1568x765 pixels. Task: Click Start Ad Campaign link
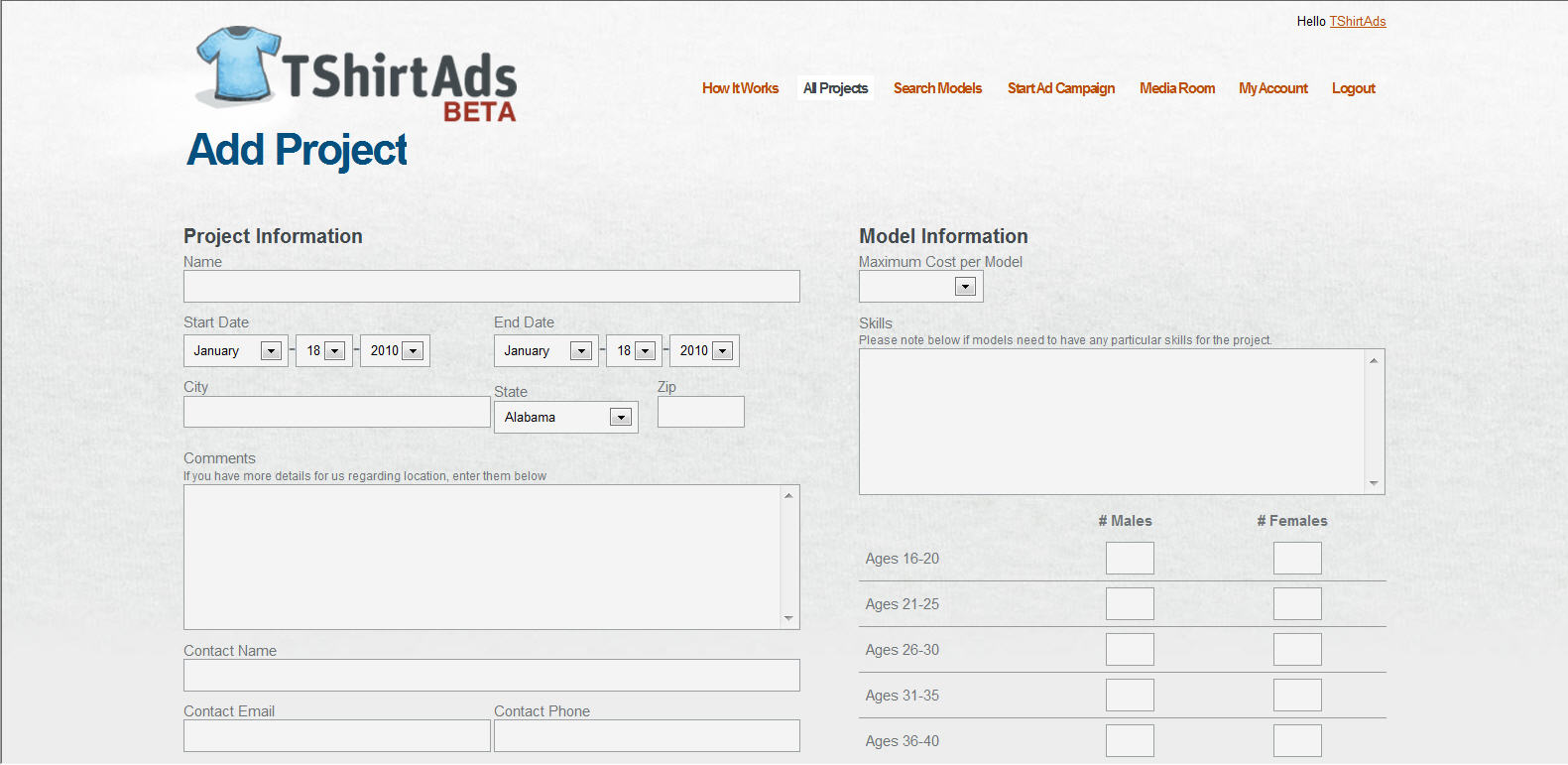[1060, 88]
